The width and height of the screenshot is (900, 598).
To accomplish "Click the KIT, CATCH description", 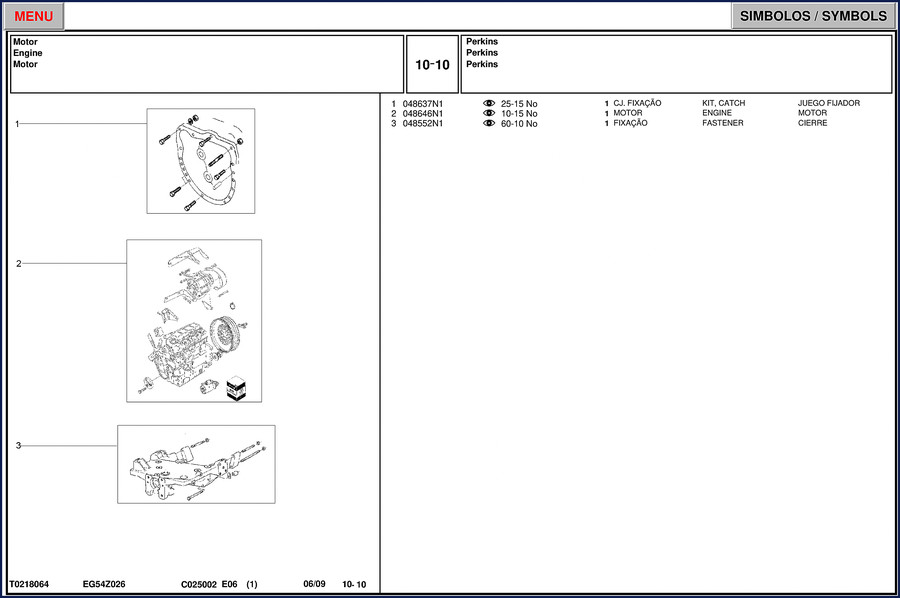I will coord(723,103).
